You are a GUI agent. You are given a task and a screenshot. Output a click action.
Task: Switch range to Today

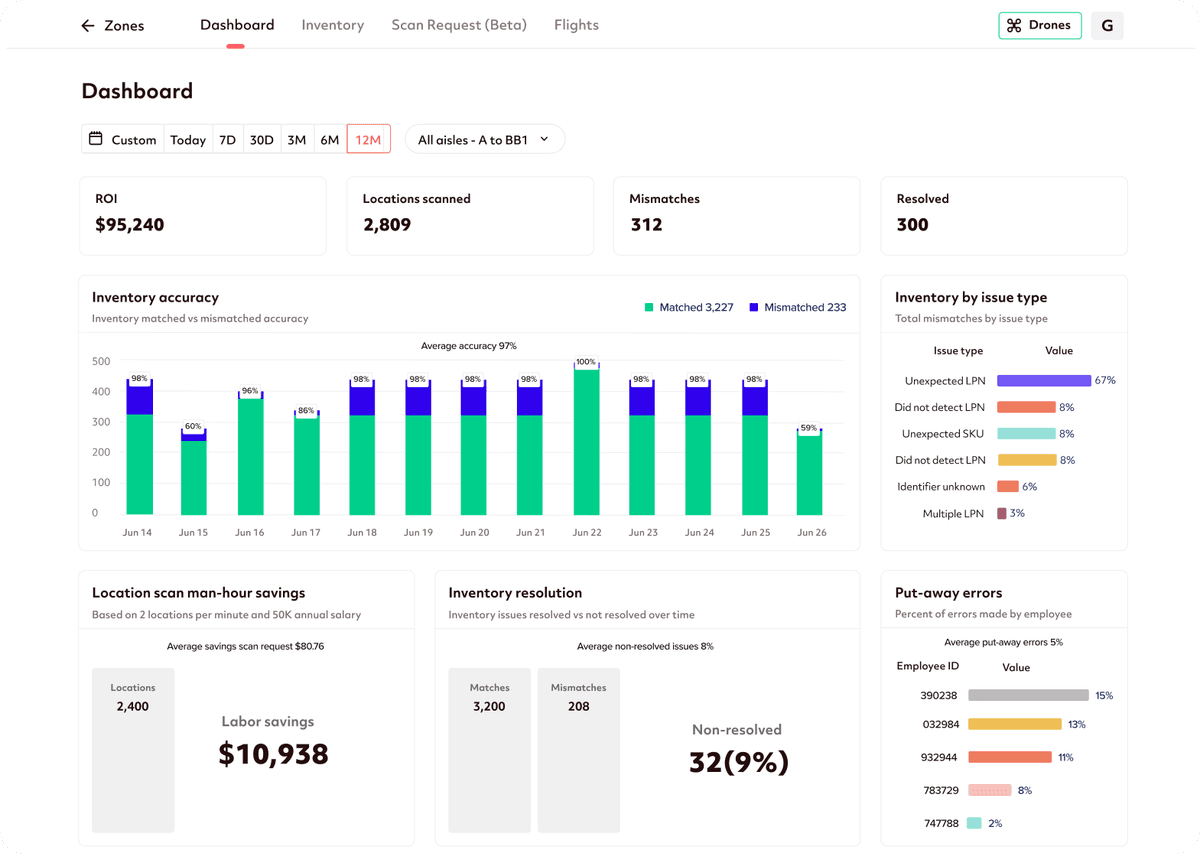tap(188, 140)
